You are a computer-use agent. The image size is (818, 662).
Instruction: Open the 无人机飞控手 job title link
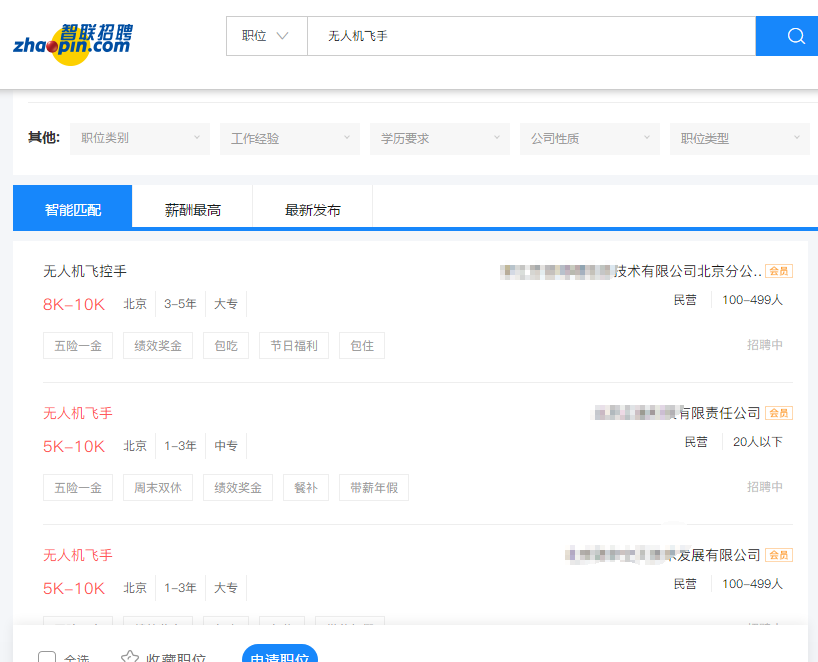click(x=85, y=271)
